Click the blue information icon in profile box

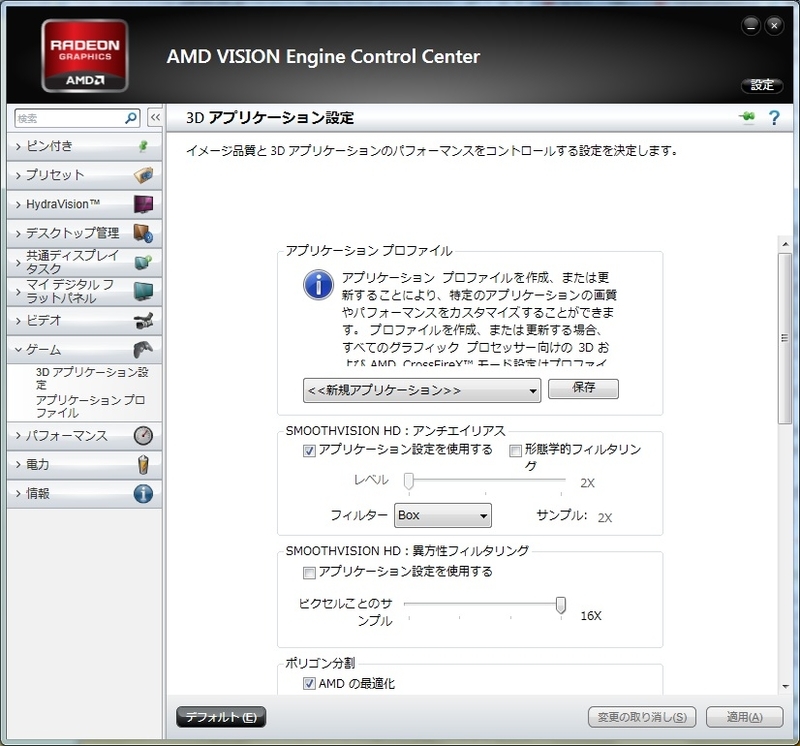pyautogui.click(x=318, y=285)
